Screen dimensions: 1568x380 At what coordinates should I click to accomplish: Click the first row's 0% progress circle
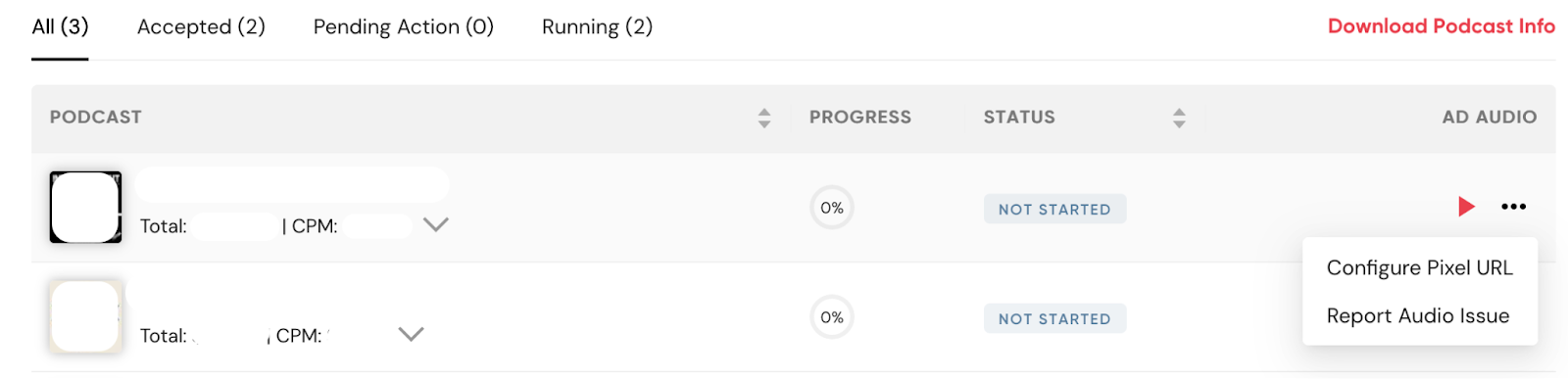coord(832,208)
